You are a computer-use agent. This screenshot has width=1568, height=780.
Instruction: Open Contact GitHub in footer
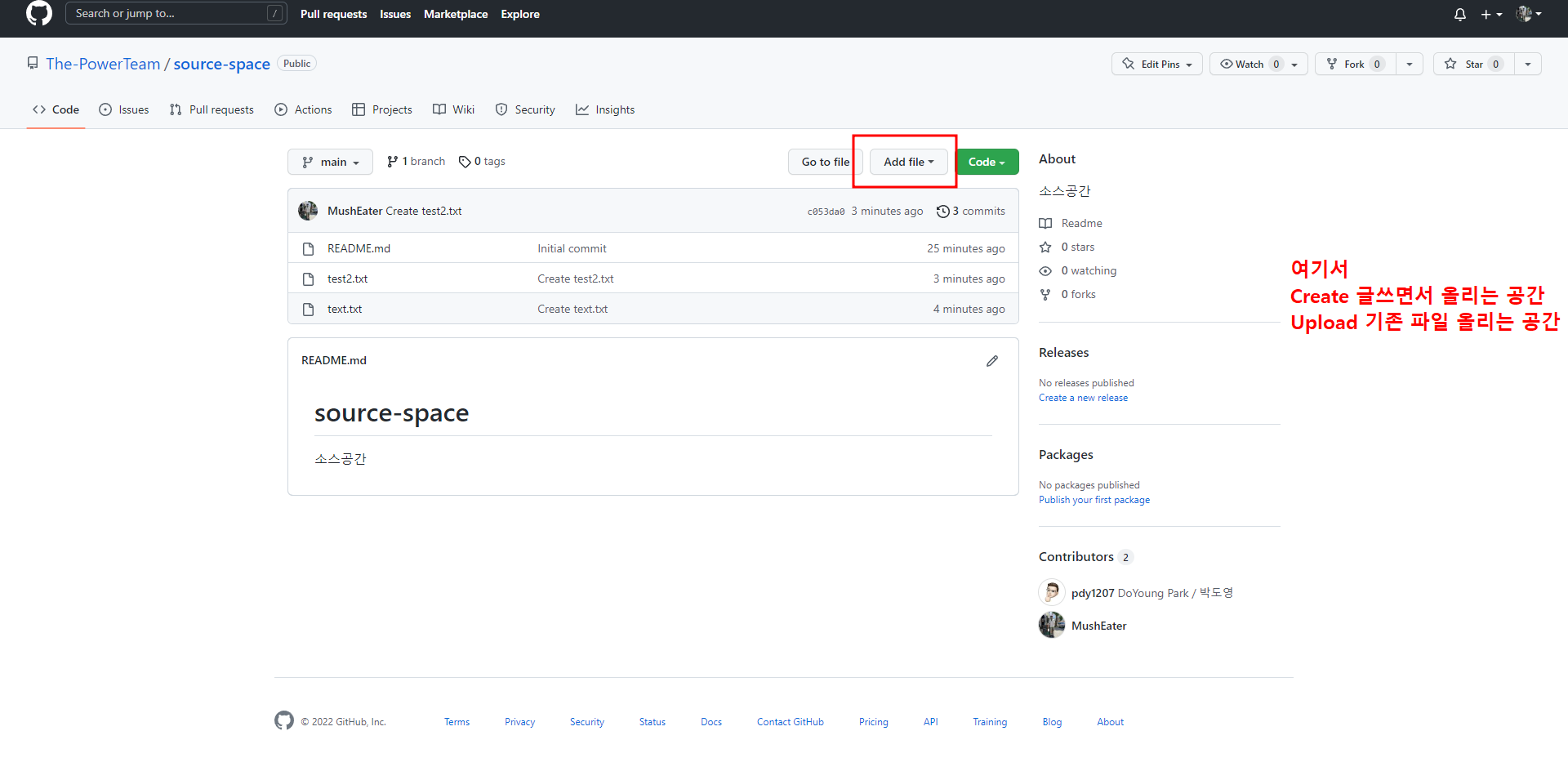pyautogui.click(x=790, y=722)
